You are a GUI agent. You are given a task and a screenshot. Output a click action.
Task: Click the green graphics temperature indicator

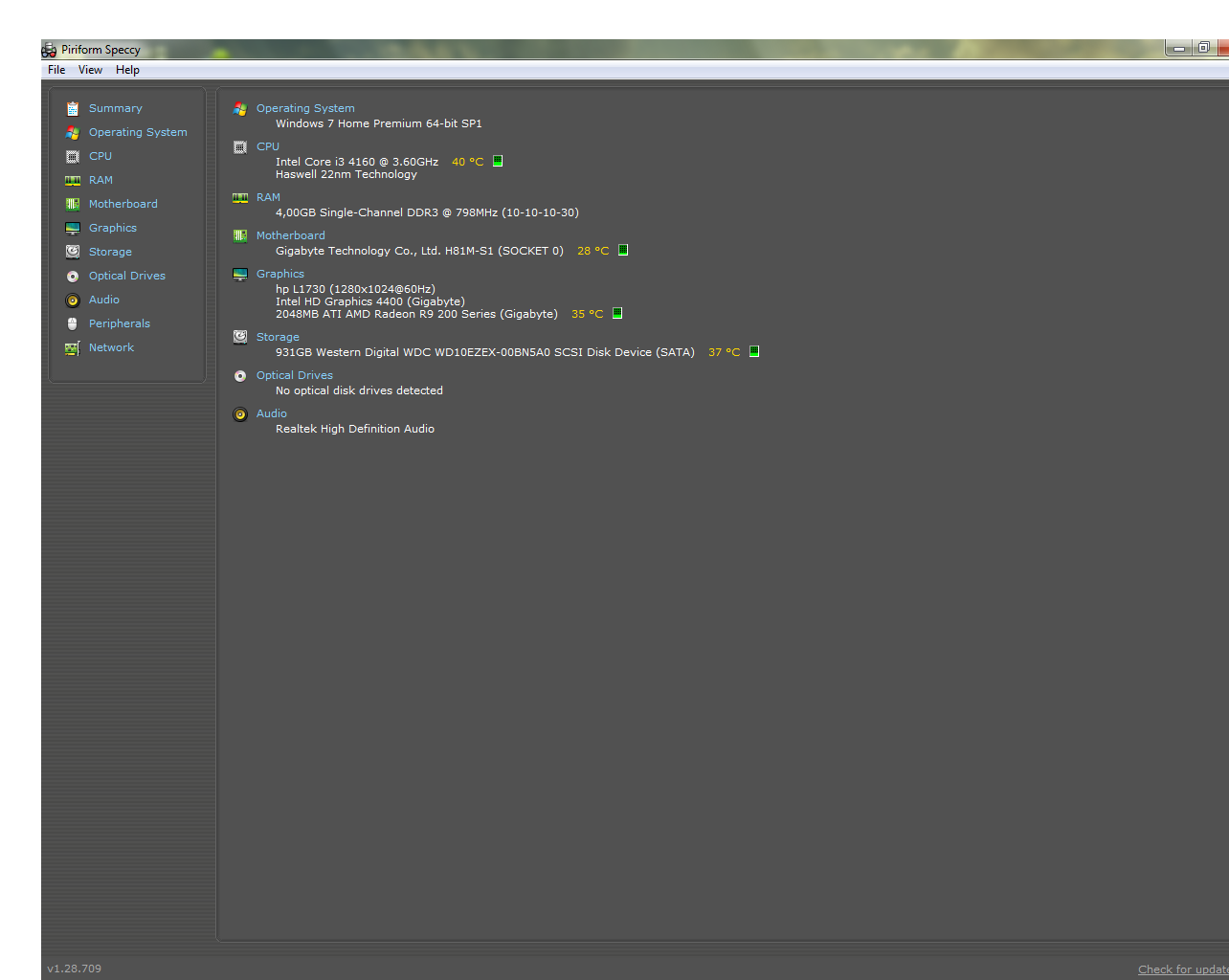(x=617, y=313)
